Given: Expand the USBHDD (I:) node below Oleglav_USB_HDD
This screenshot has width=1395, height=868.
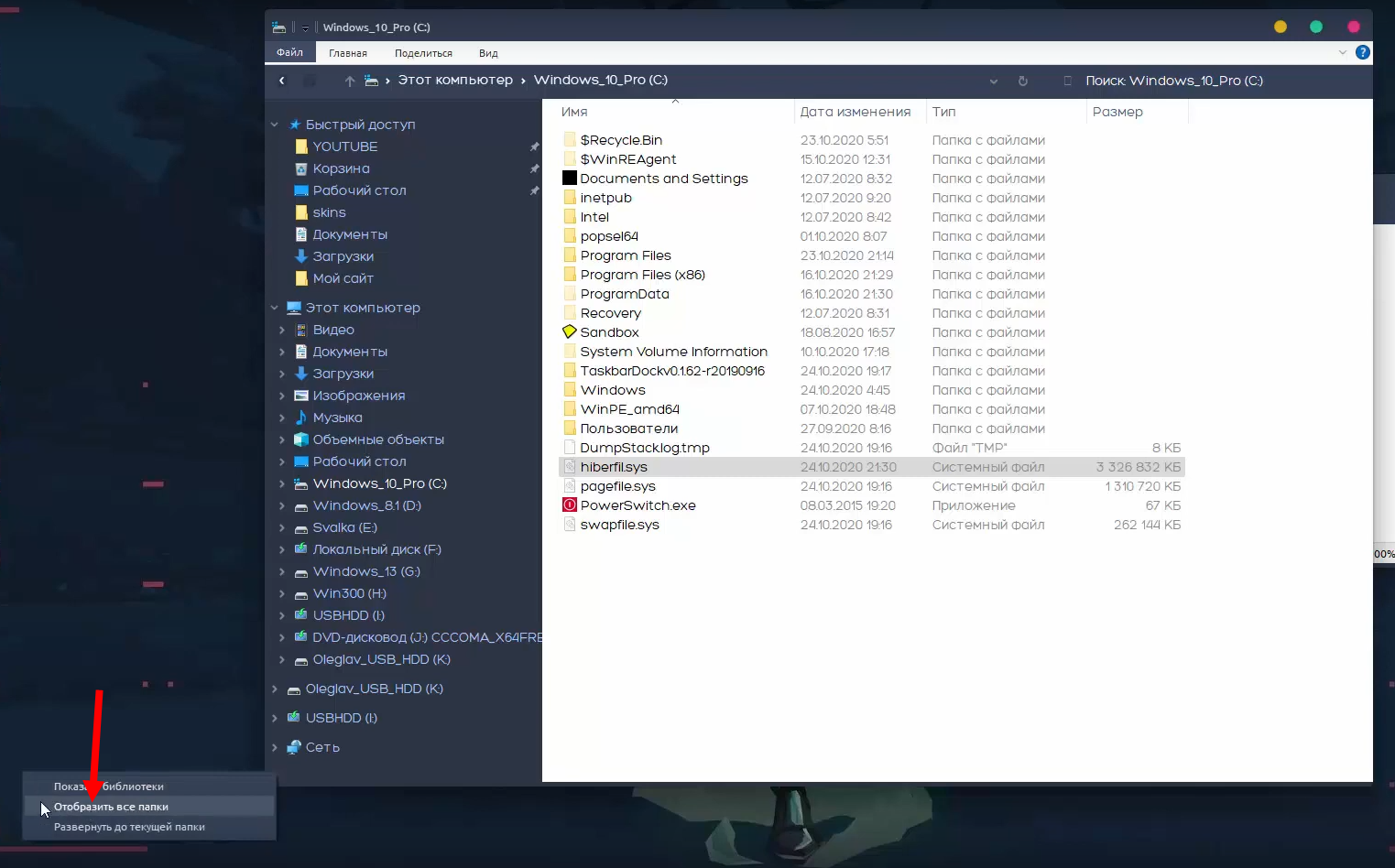Looking at the screenshot, I should [274, 718].
